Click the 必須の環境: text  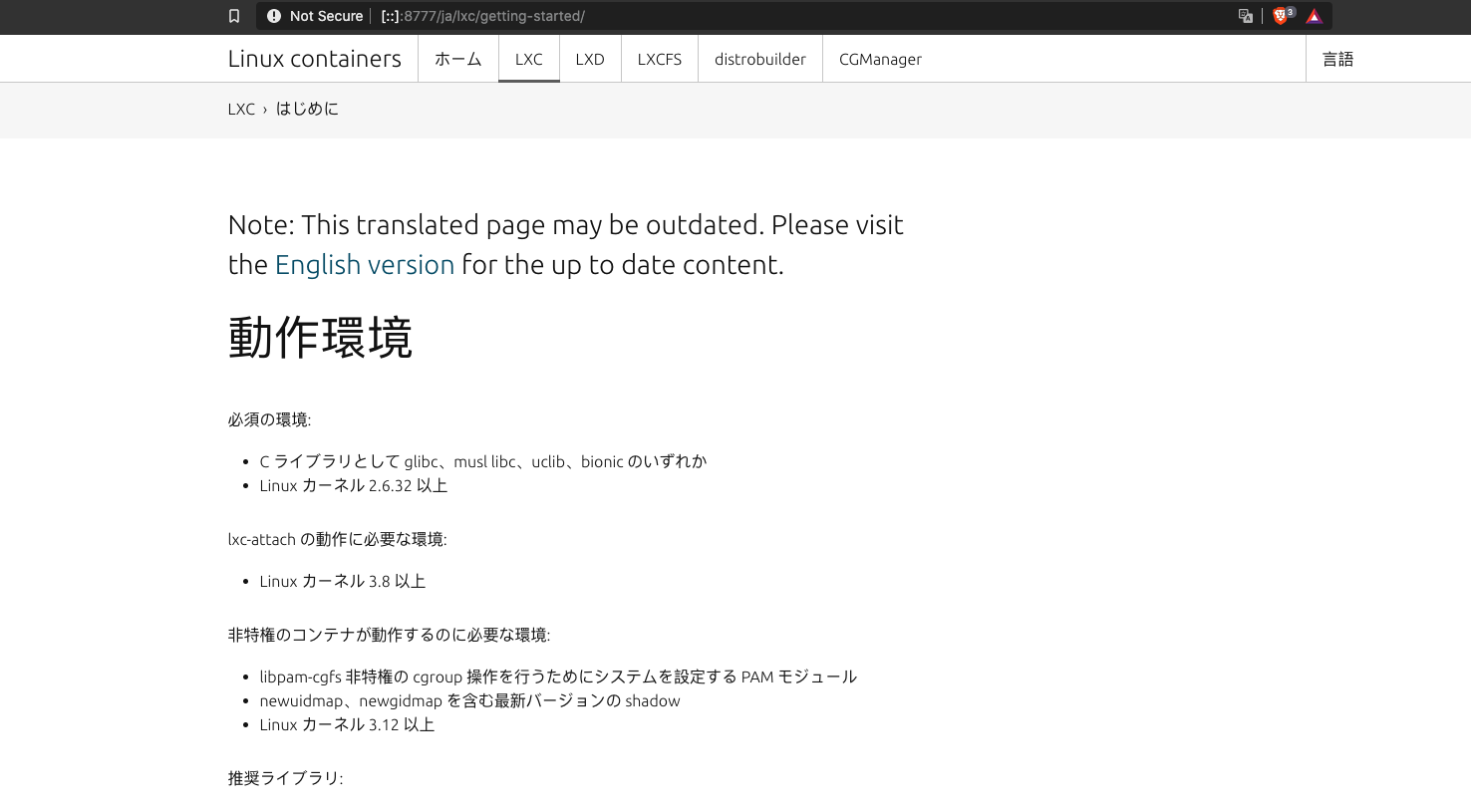tap(269, 419)
